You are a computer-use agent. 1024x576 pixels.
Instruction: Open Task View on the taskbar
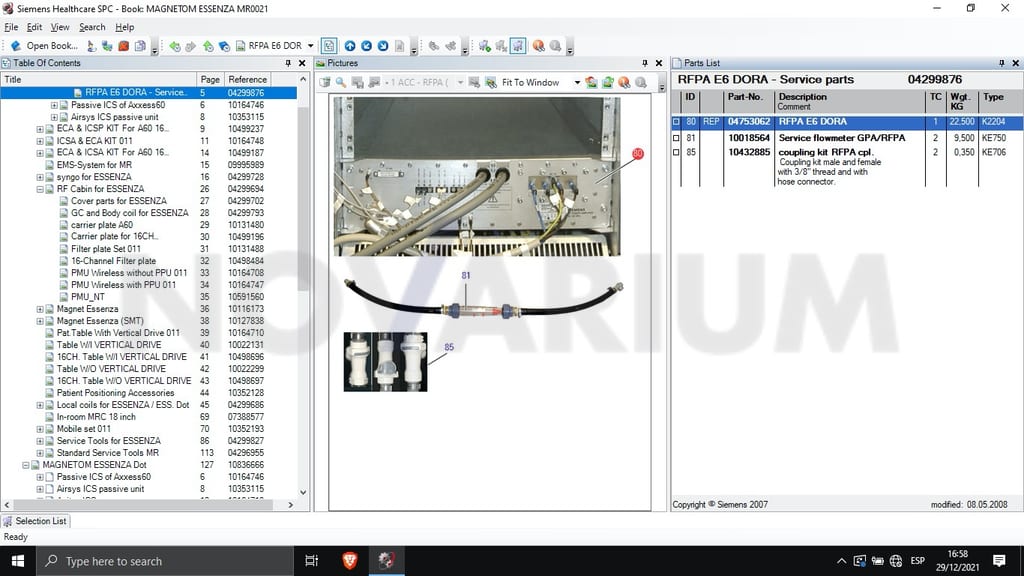click(x=312, y=561)
